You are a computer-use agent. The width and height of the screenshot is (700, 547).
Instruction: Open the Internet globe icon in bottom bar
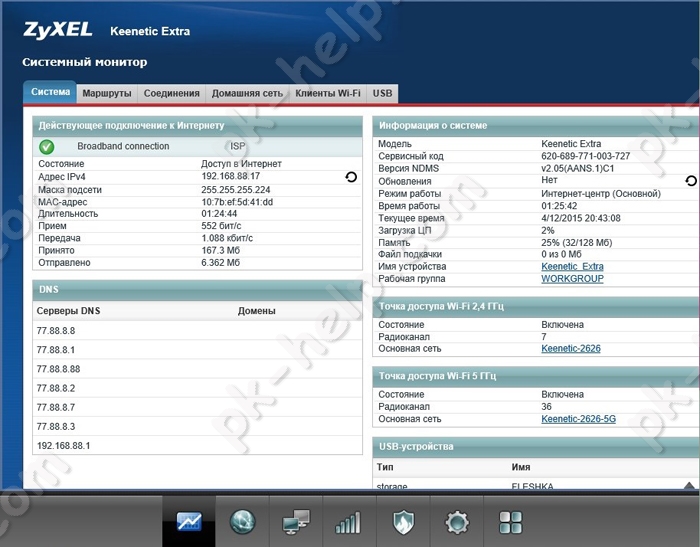[242, 521]
